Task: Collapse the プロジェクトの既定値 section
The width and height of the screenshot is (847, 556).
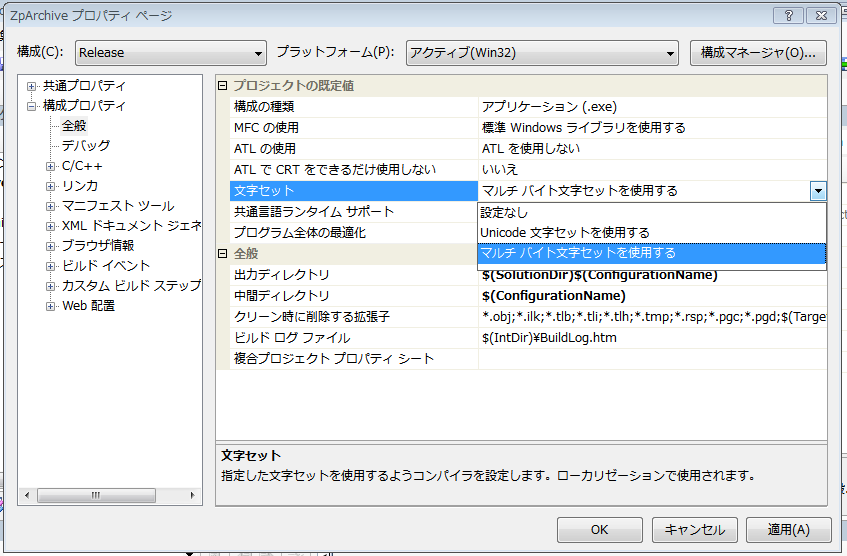Action: tap(223, 85)
